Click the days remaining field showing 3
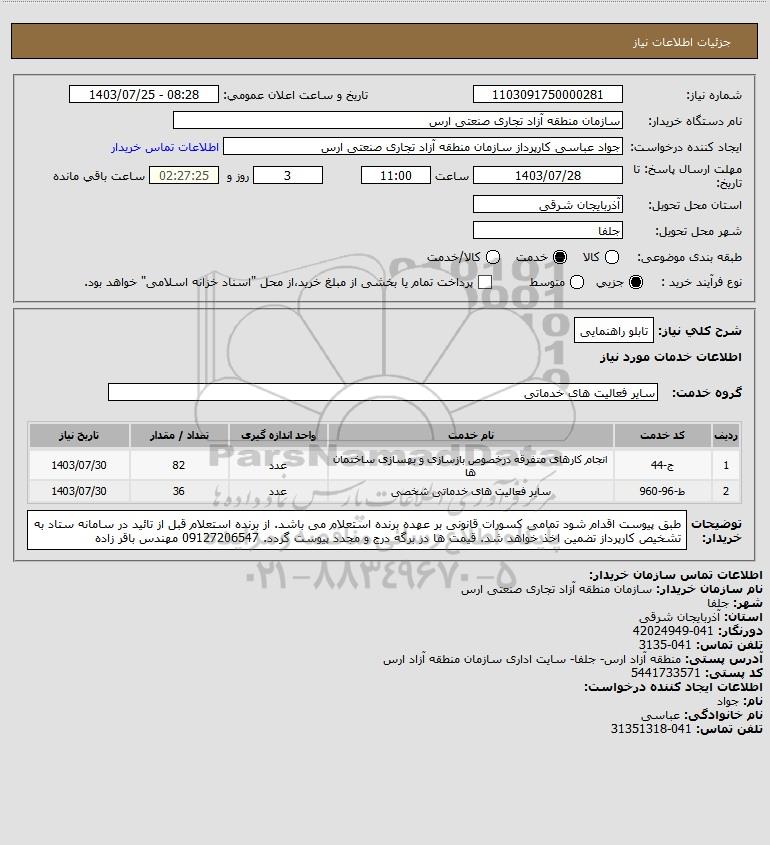 click(288, 175)
